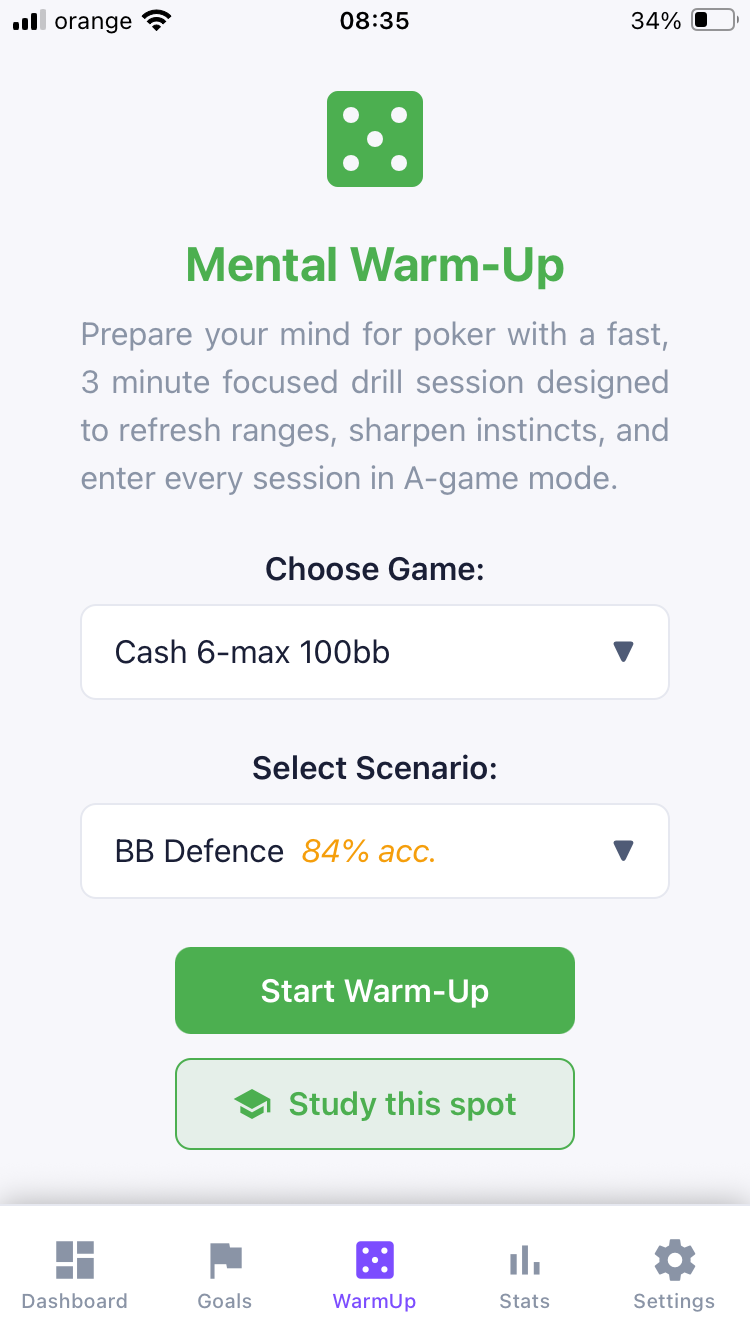Open the Stats bar-chart icon
750x1334 pixels.
tap(524, 1260)
